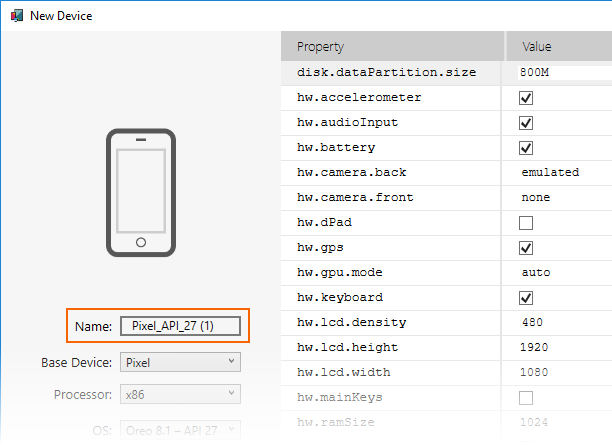Click the New Device window icon
The height and width of the screenshot is (445, 612).
(x=14, y=16)
